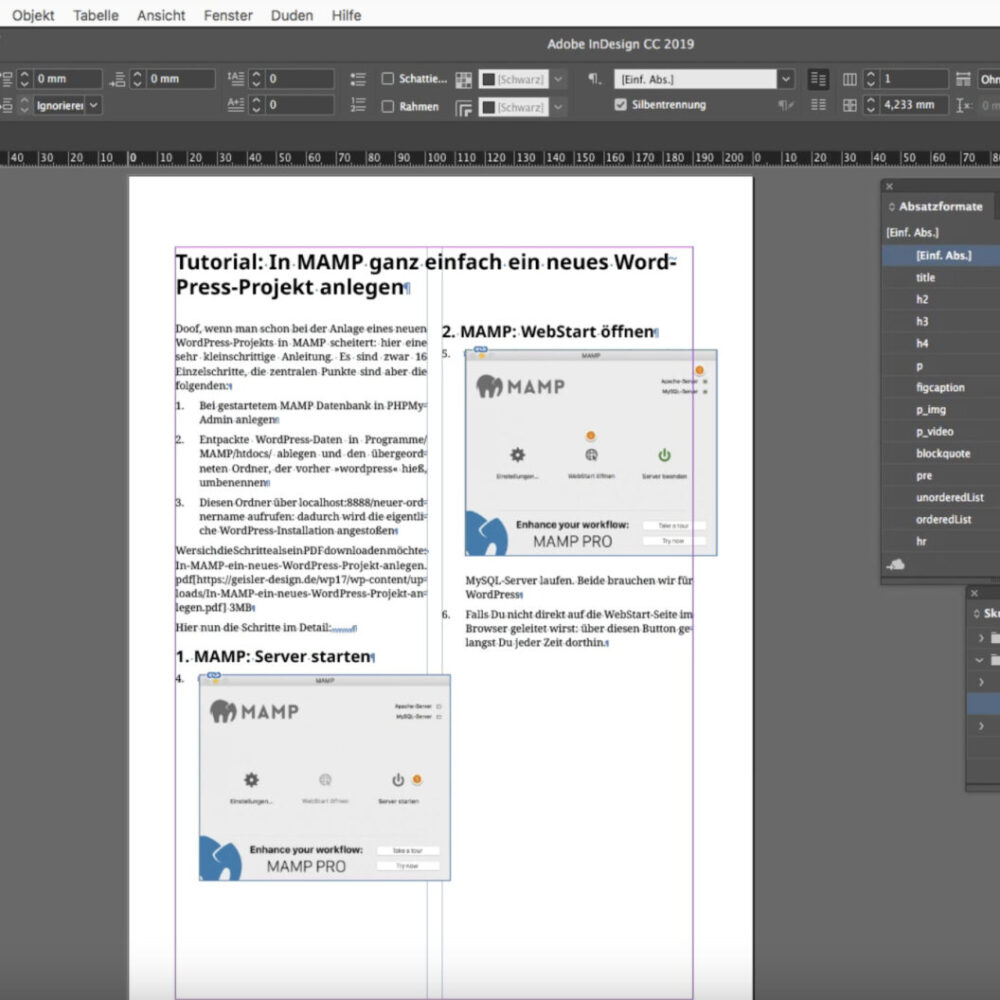The width and height of the screenshot is (1000, 1000).
Task: Apply the figcaption paragraph style
Action: [941, 387]
